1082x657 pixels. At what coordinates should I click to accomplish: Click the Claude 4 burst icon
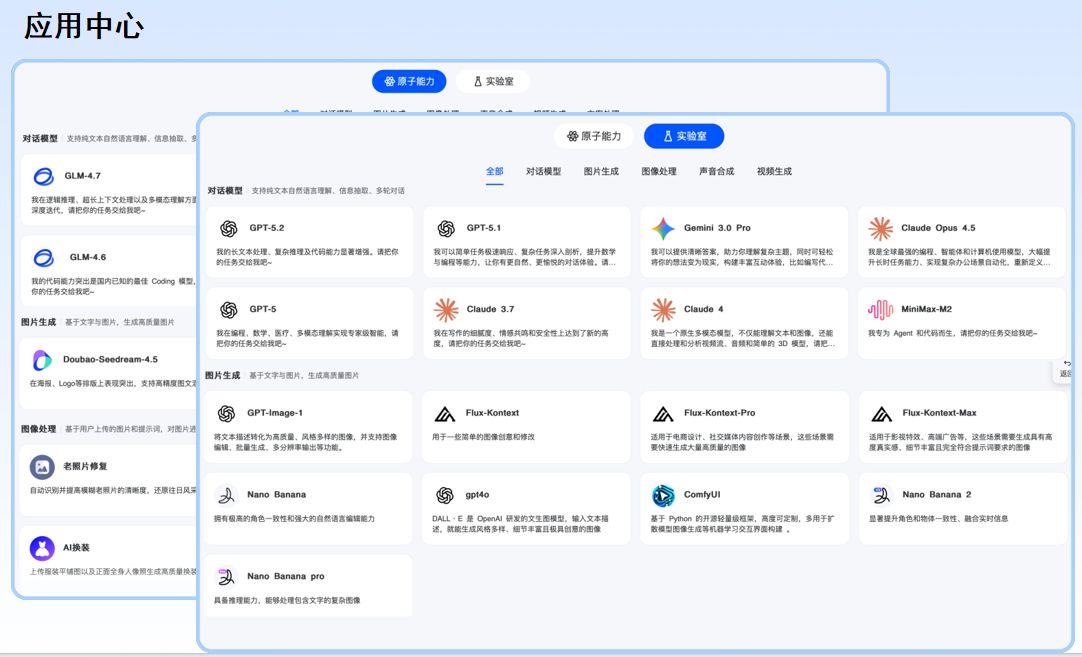click(663, 310)
